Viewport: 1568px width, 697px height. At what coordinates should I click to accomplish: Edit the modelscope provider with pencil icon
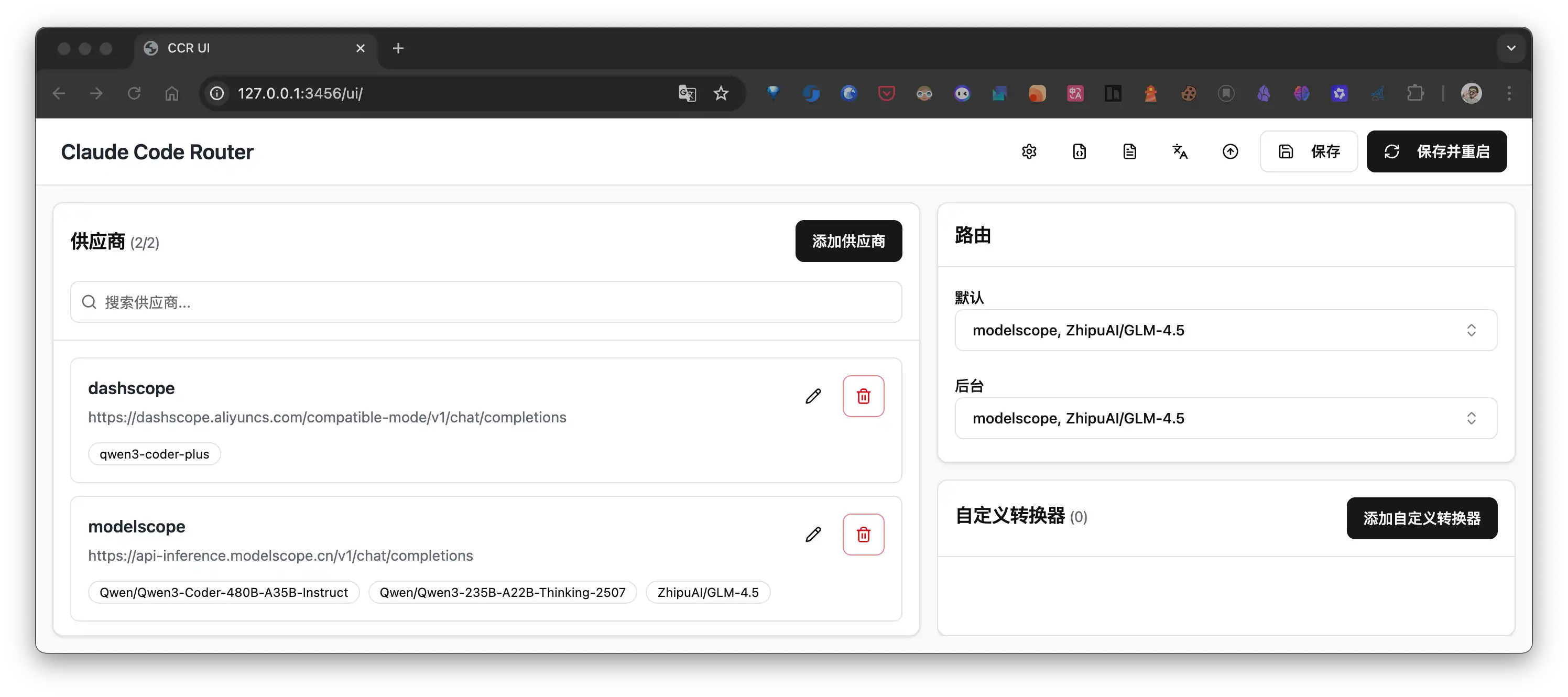[x=813, y=535]
